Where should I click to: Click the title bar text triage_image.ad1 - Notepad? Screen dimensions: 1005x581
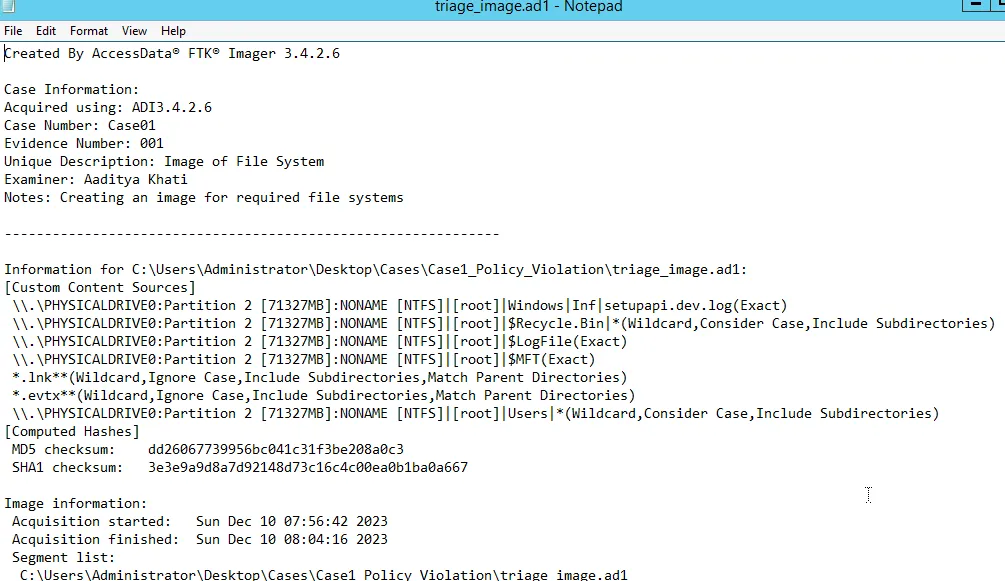click(x=528, y=7)
